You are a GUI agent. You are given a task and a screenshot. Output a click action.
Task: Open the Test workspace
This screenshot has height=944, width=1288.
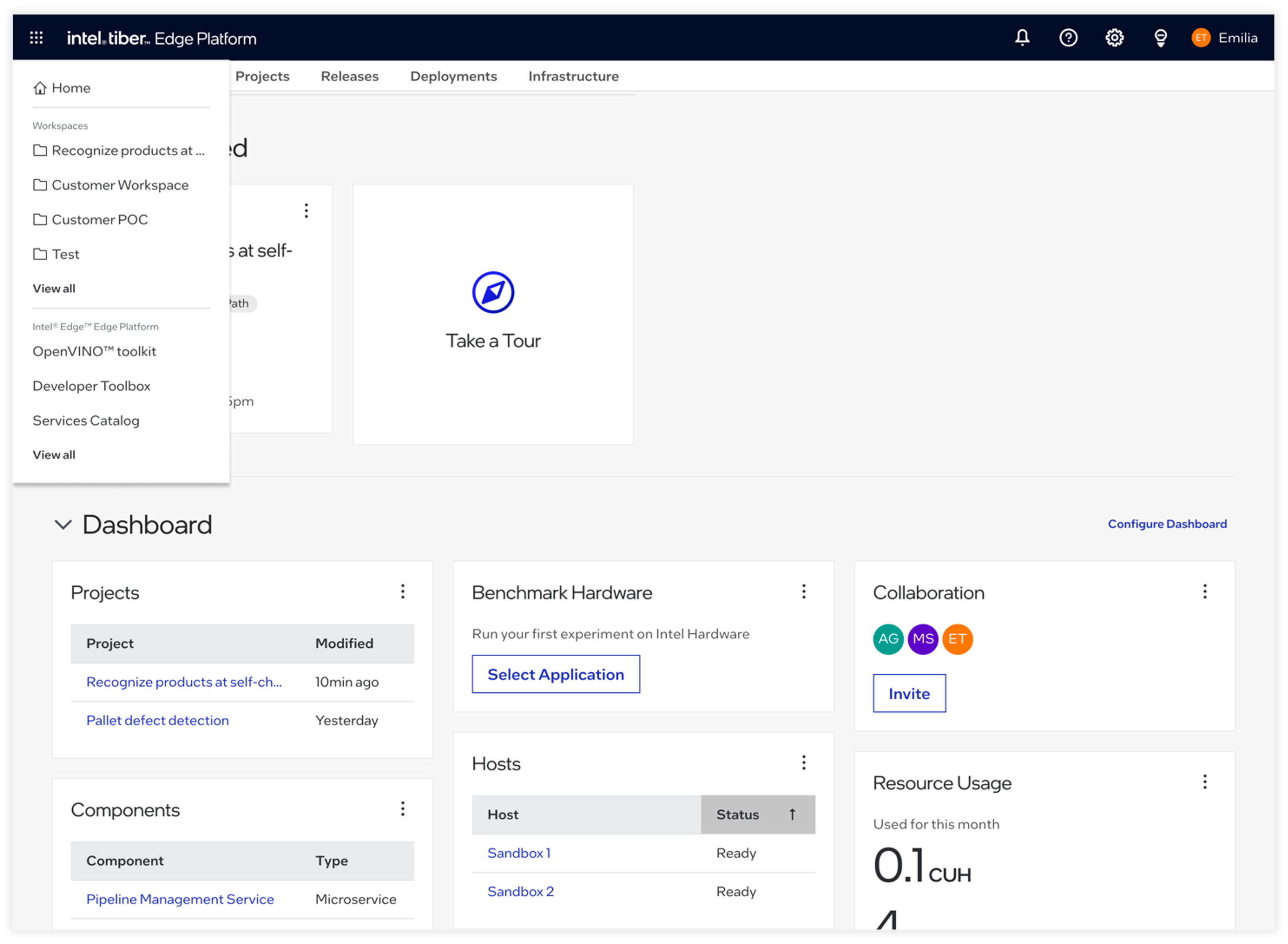[x=56, y=254]
